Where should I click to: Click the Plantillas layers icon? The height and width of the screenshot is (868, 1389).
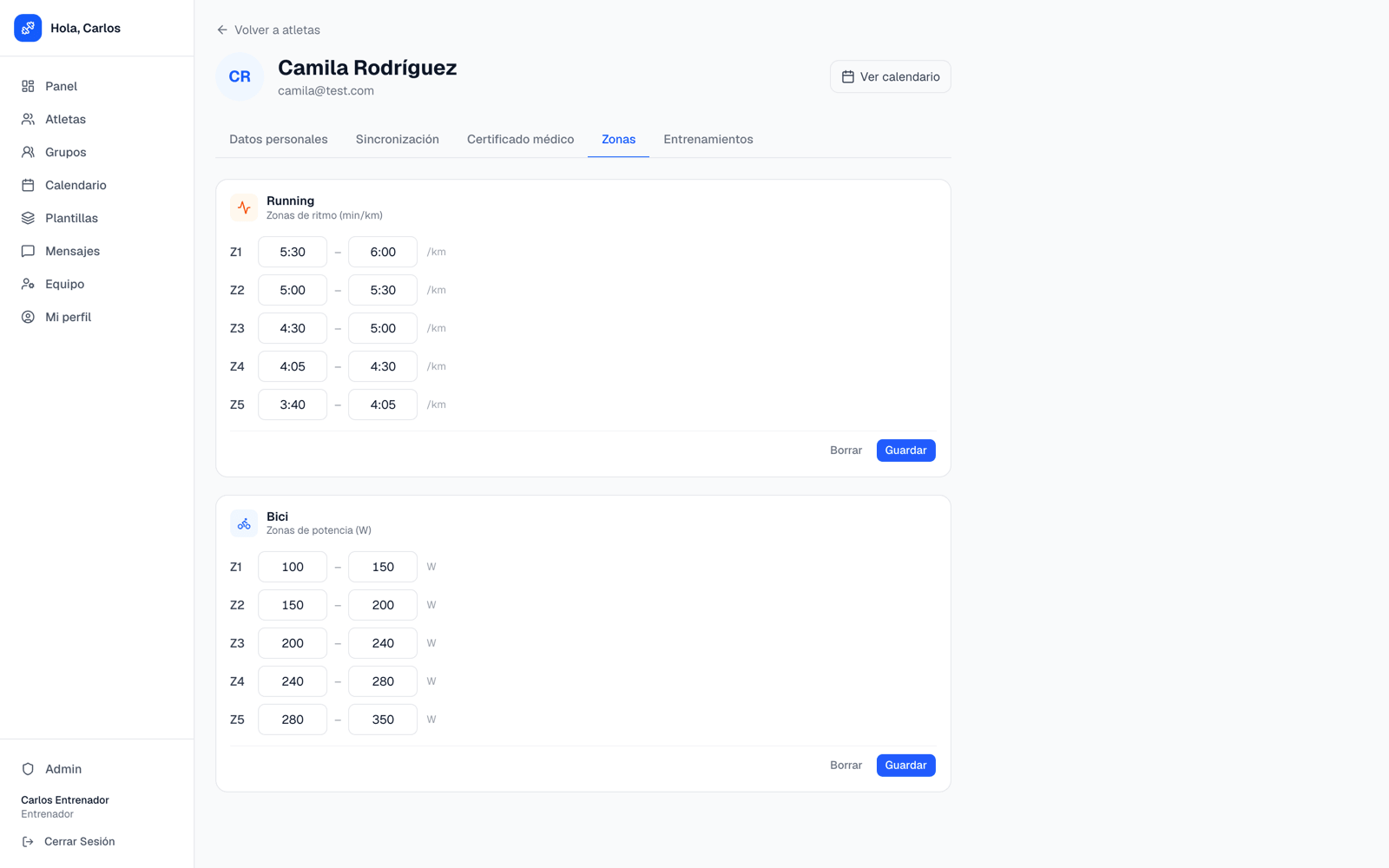pyautogui.click(x=28, y=218)
